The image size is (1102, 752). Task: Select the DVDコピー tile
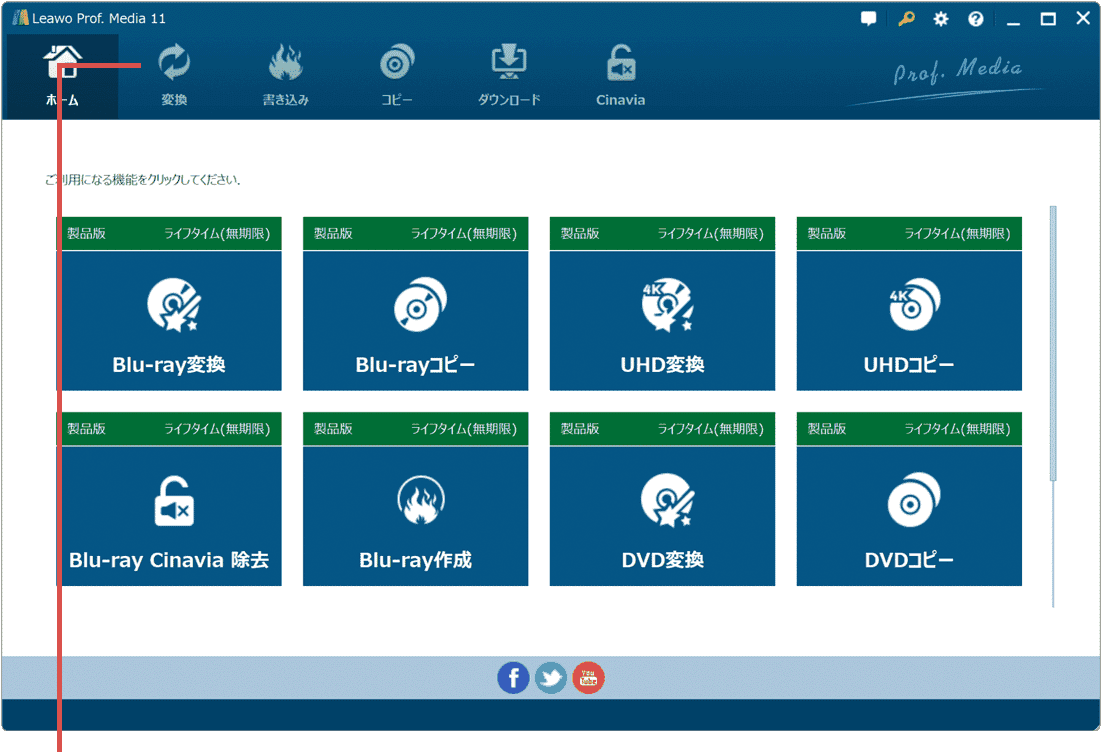coord(909,515)
